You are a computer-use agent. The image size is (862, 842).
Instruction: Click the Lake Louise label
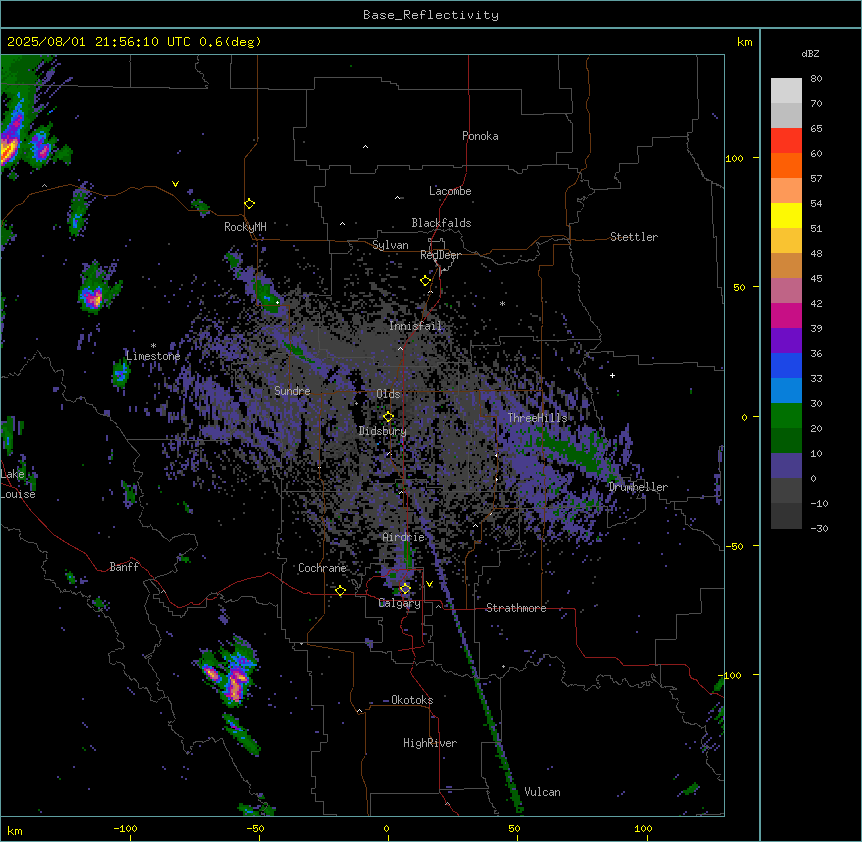(x=18, y=484)
